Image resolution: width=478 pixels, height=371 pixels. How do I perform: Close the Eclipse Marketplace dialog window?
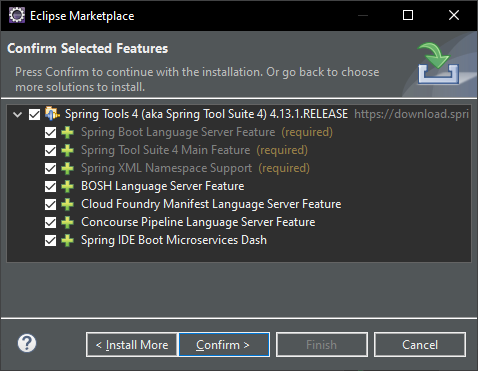pyautogui.click(x=454, y=15)
